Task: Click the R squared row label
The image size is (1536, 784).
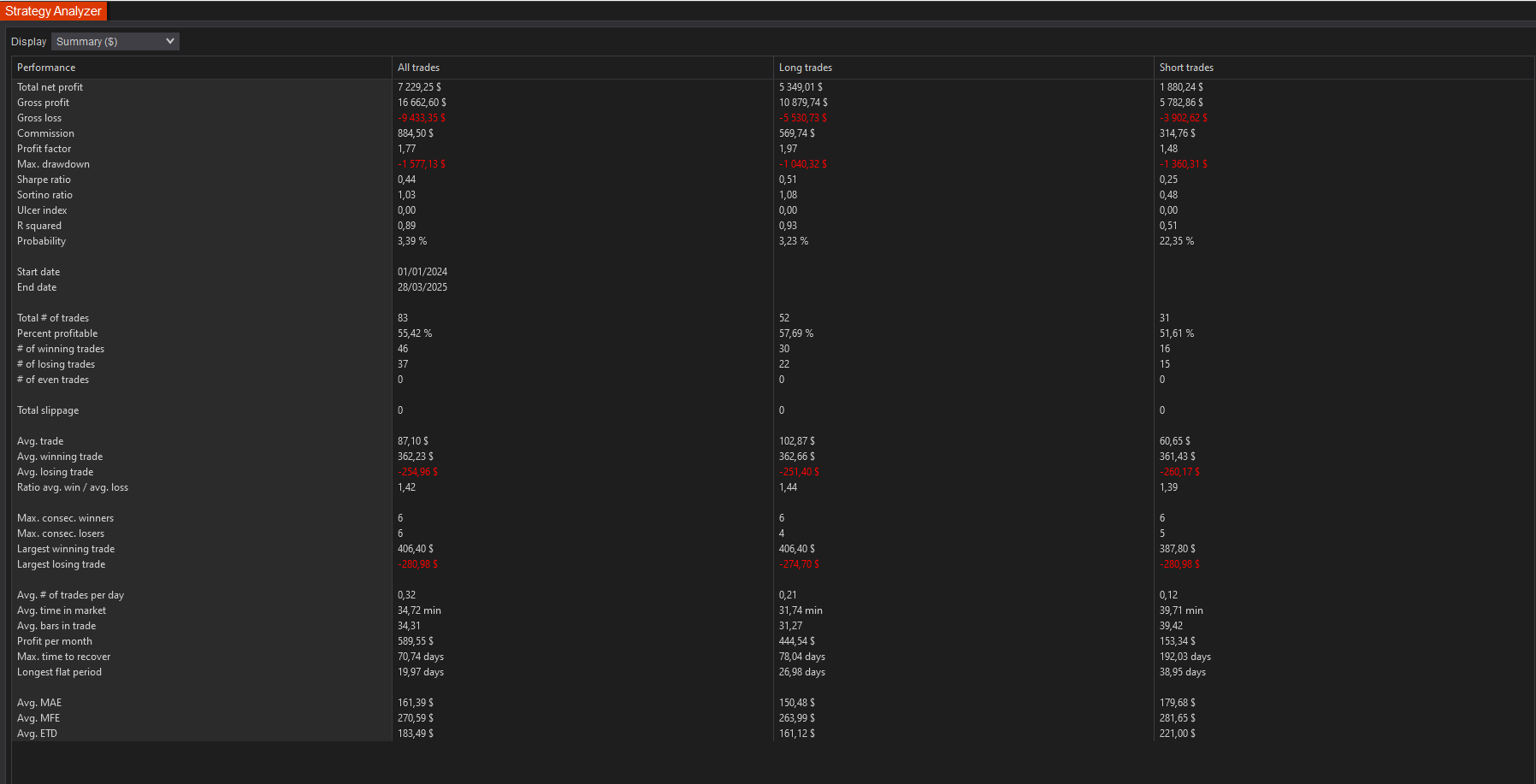Action: click(x=39, y=226)
